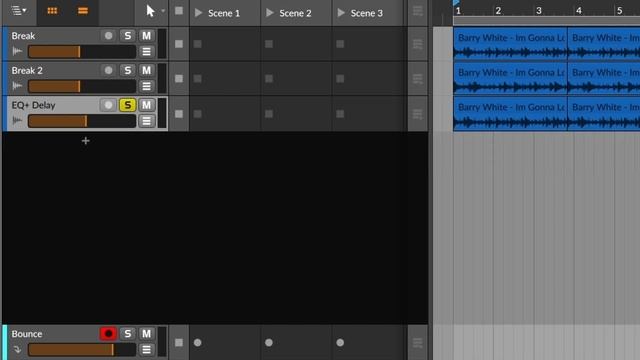Toggle launcher options icon in scene header
Screen dimensions: 640x360
tap(418, 11)
